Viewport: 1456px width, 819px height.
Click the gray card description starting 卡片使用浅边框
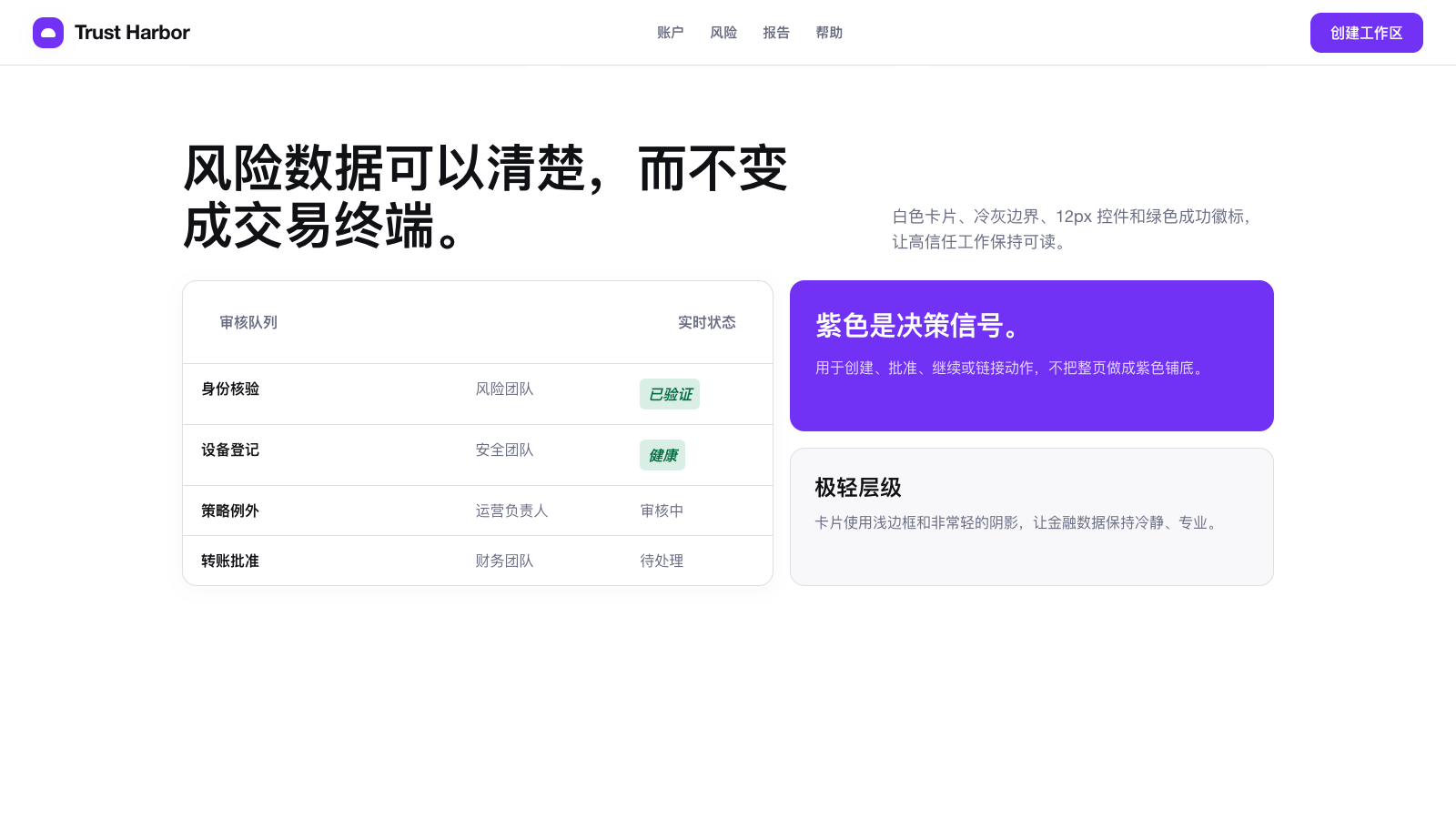[x=1018, y=522]
